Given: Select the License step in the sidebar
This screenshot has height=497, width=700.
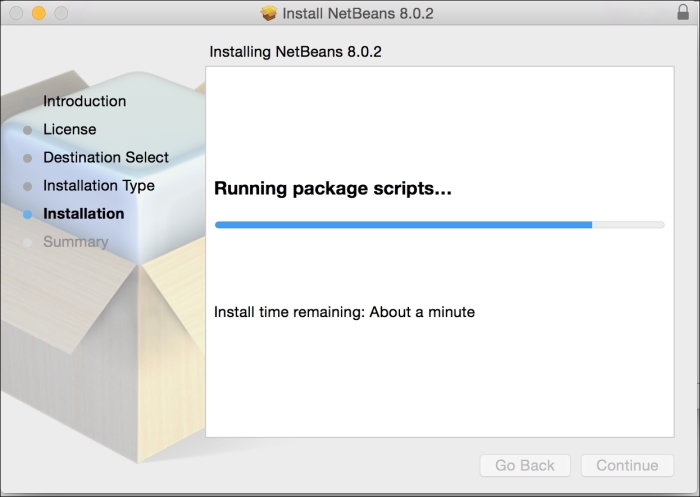Looking at the screenshot, I should [70, 129].
